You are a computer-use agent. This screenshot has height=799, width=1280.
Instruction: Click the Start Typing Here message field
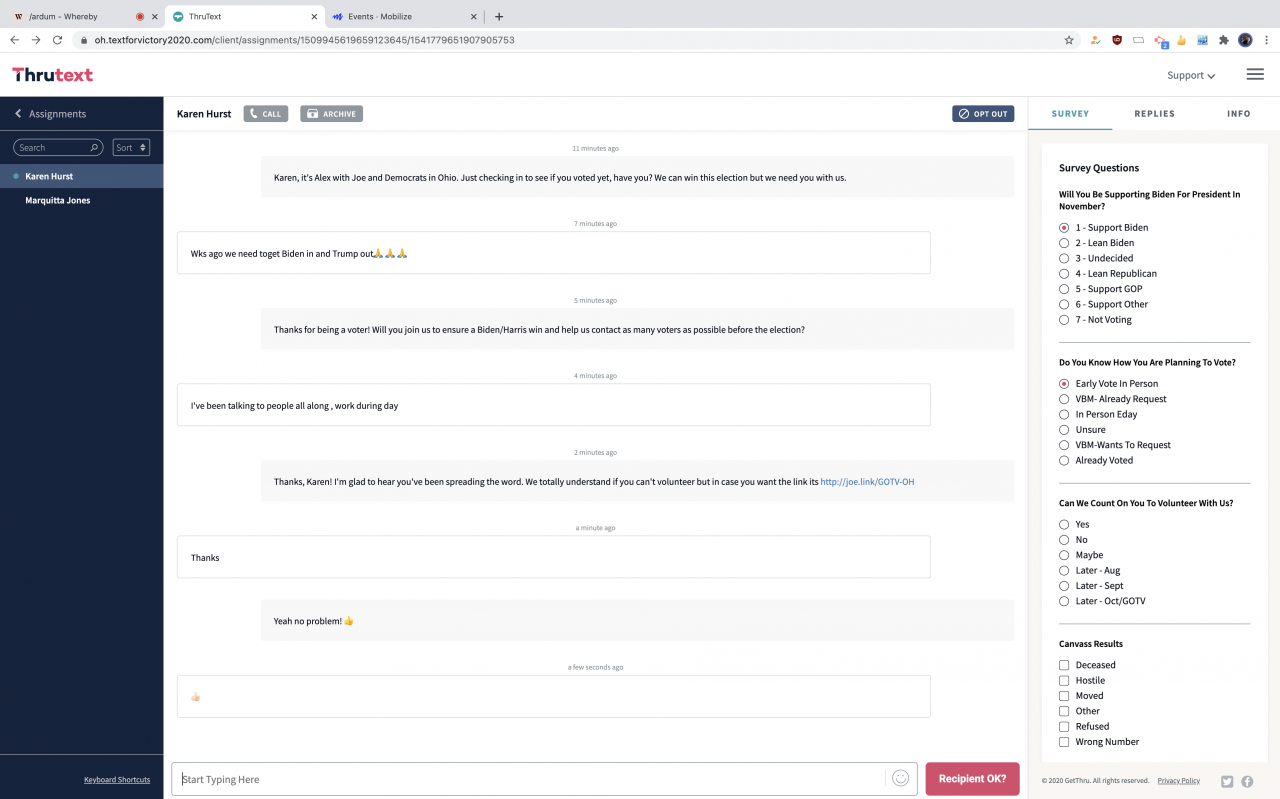pyautogui.click(x=528, y=779)
